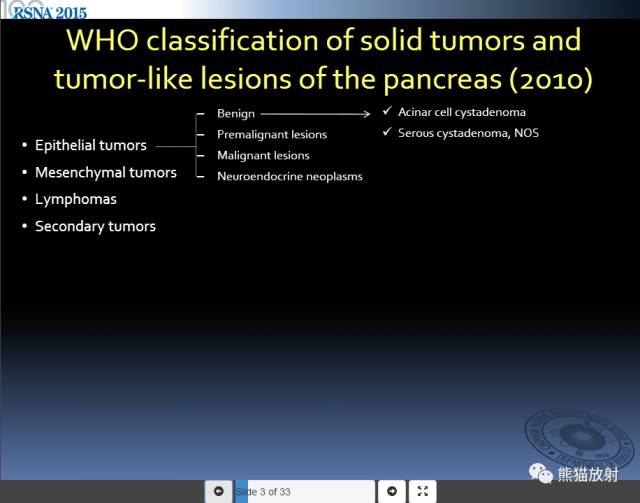Advance to the next slide arrow

tap(392, 491)
